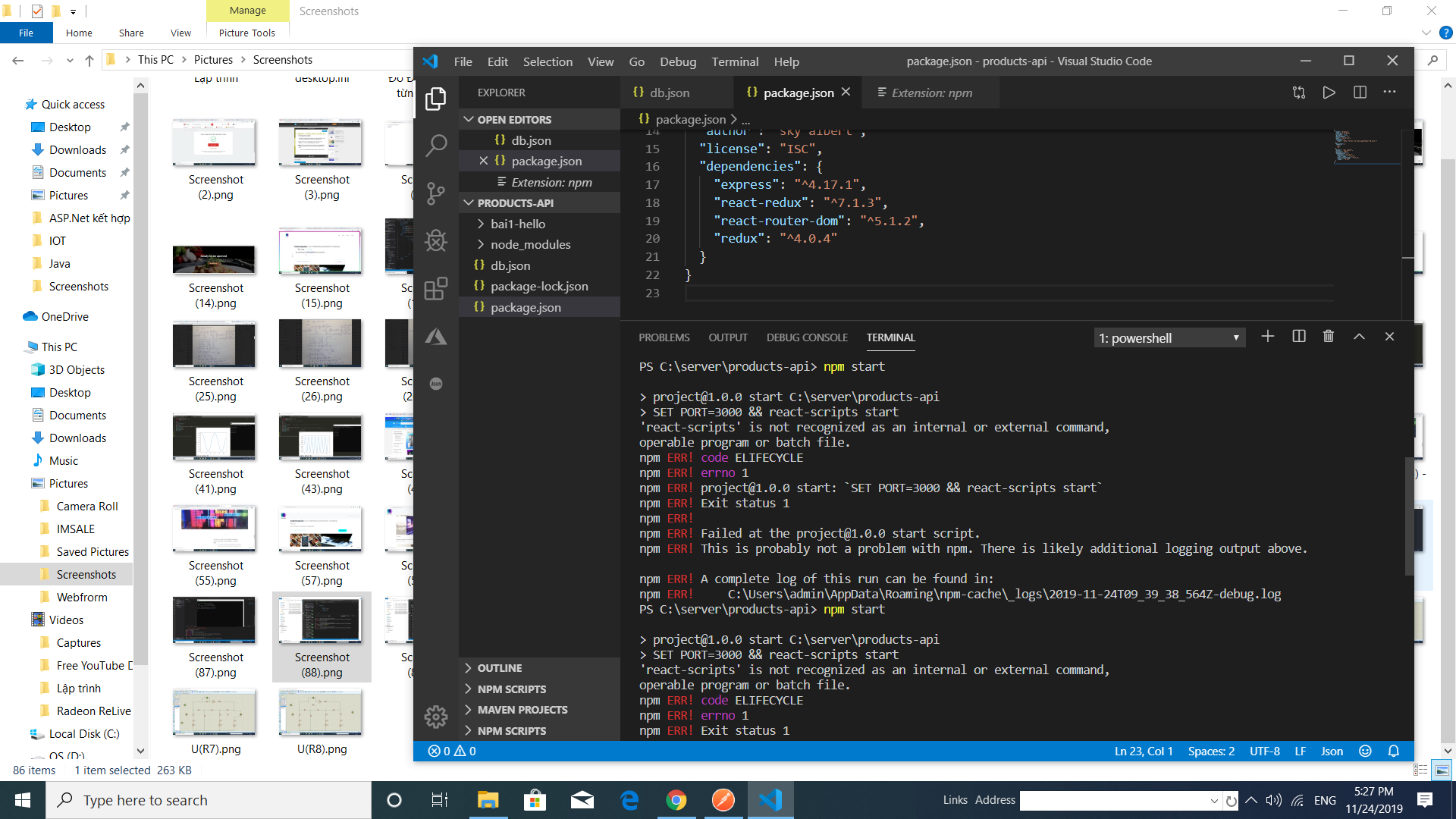1456x819 pixels.
Task: Click the Open Changes compare icon in editor toolbar
Action: pos(1299,93)
